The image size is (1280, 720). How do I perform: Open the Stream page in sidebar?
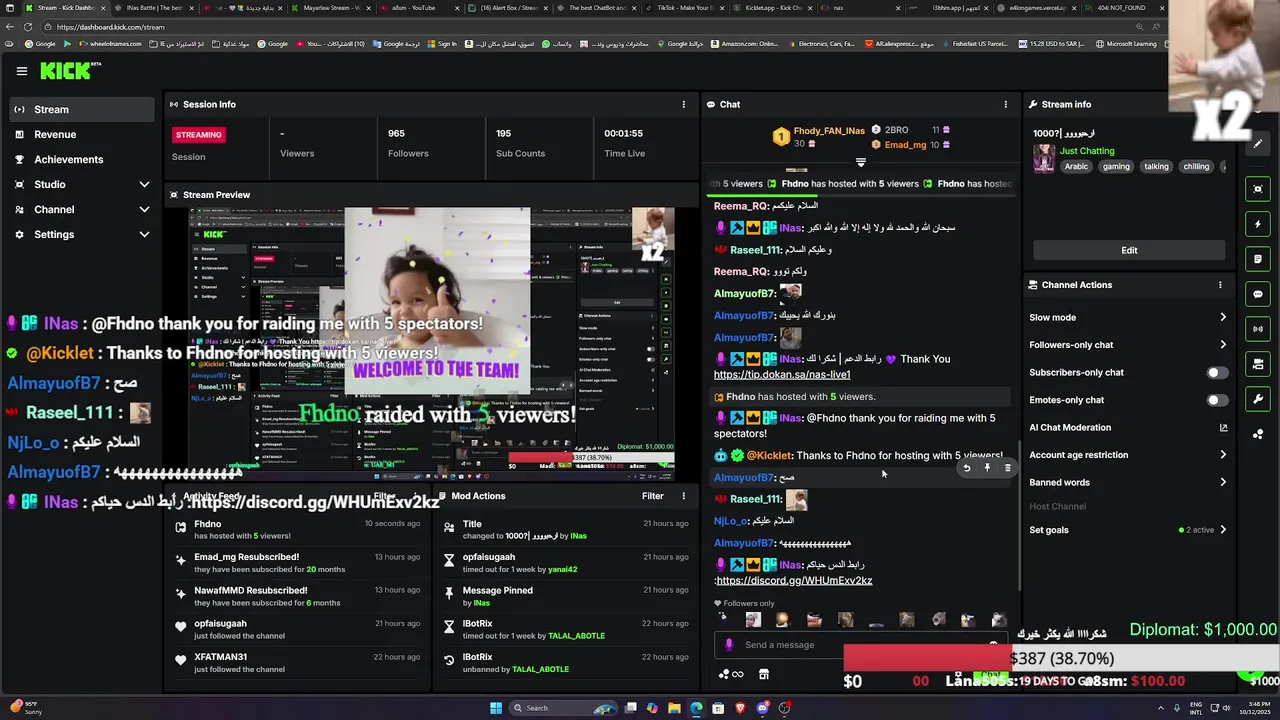click(82, 109)
